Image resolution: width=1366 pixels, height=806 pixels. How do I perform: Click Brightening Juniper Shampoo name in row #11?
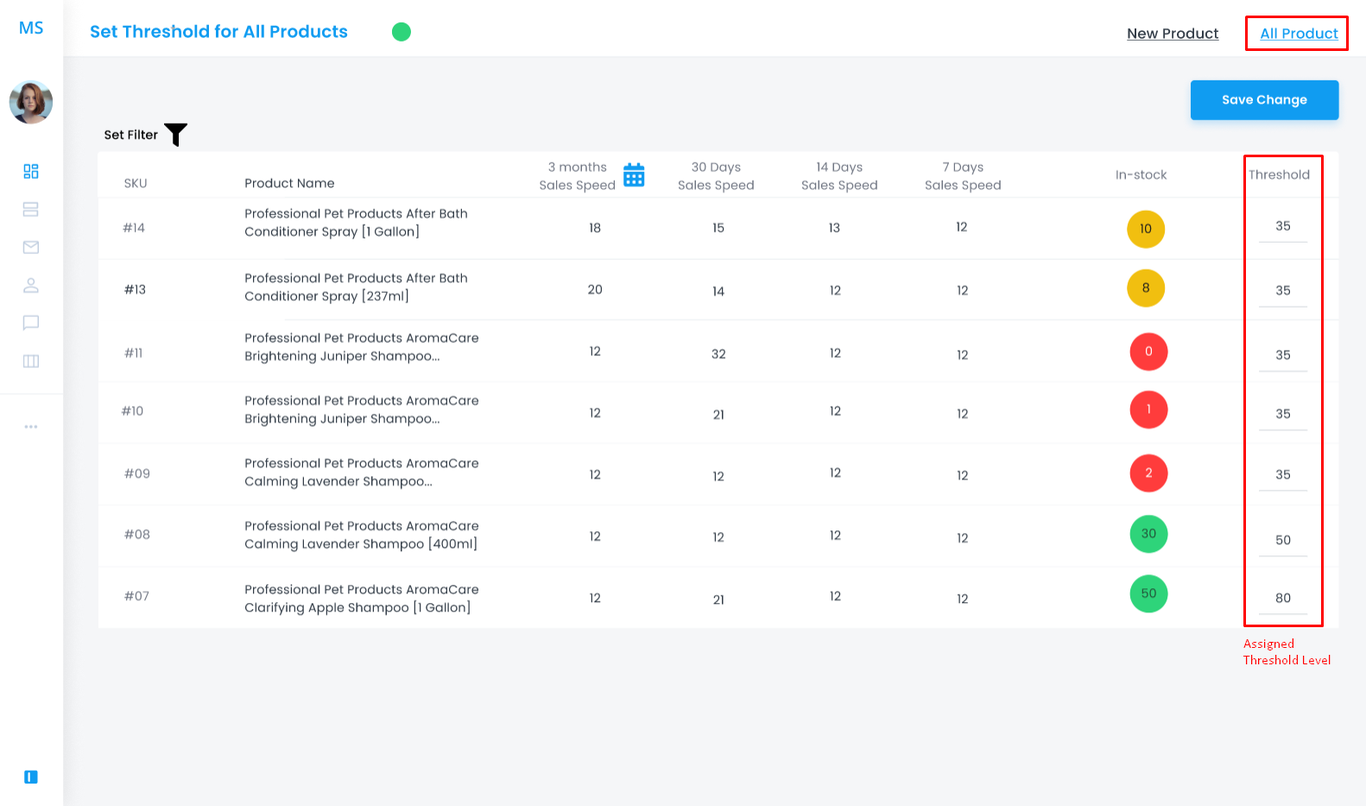(x=362, y=347)
